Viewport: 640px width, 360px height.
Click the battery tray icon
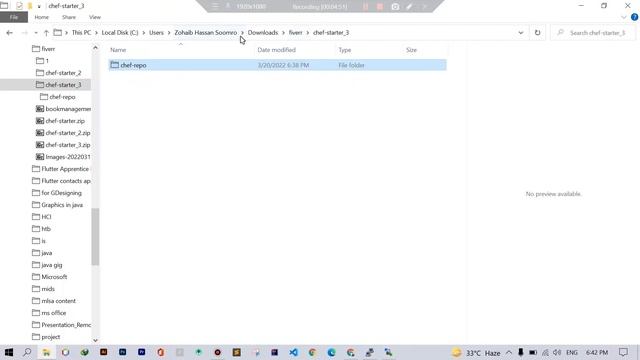click(x=533, y=352)
